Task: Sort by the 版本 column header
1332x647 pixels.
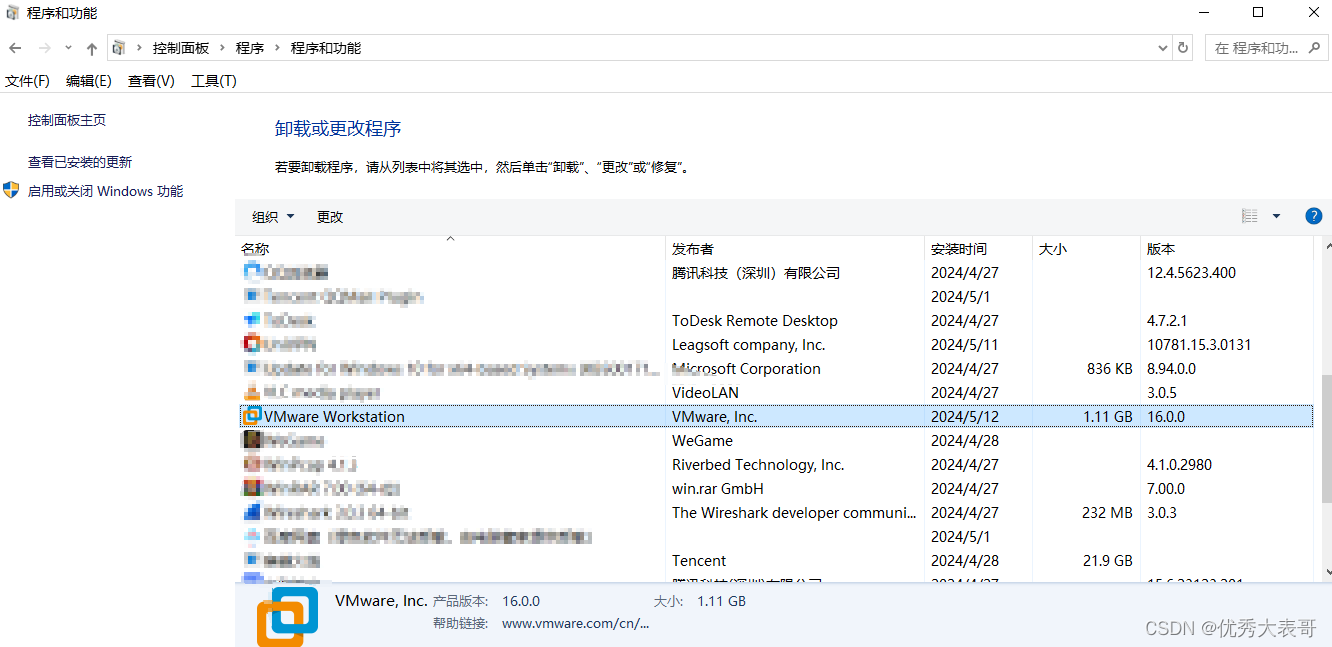Action: [x=1227, y=249]
